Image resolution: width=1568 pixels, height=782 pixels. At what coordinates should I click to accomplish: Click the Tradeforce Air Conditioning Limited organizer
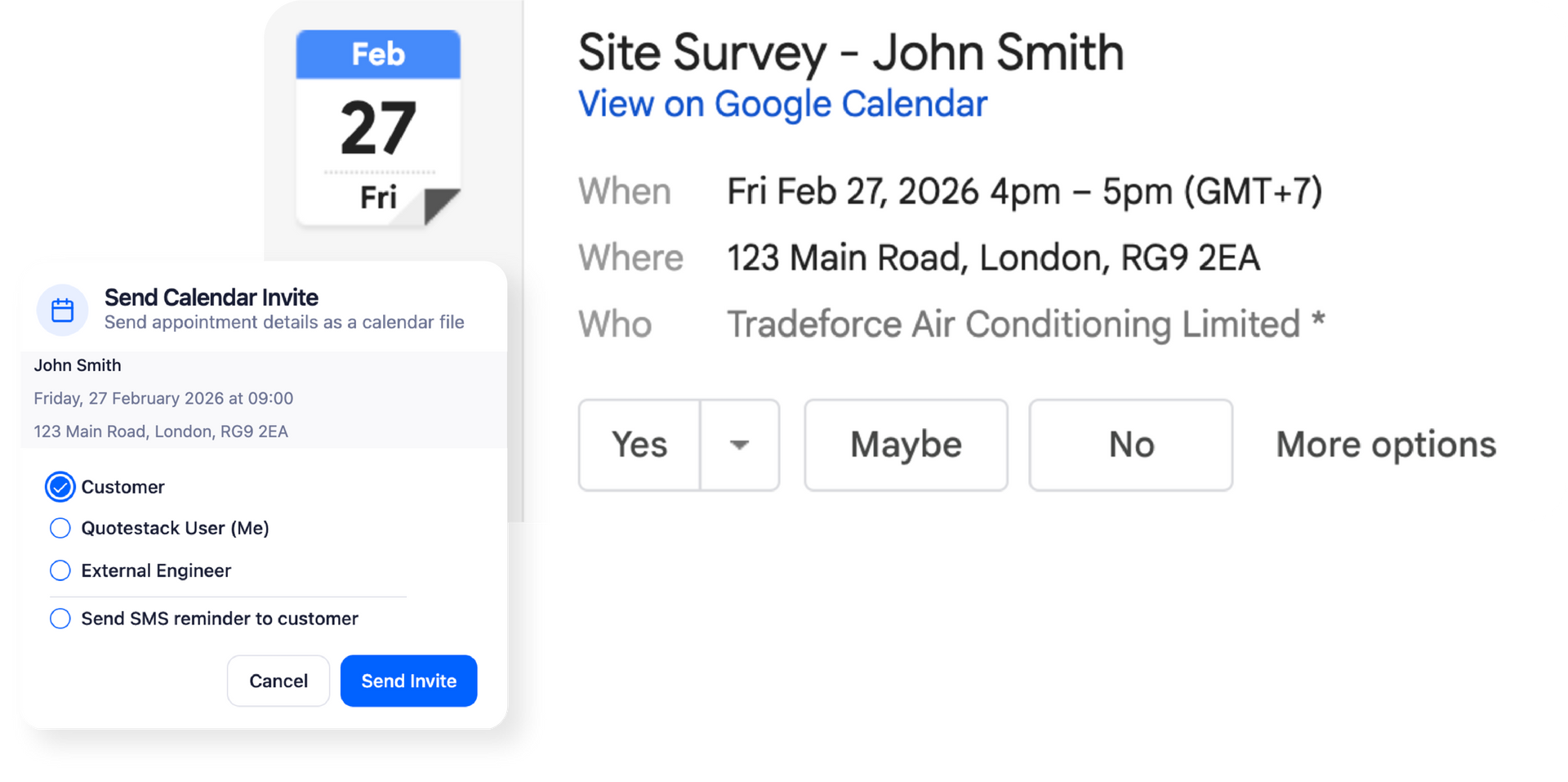1013,324
